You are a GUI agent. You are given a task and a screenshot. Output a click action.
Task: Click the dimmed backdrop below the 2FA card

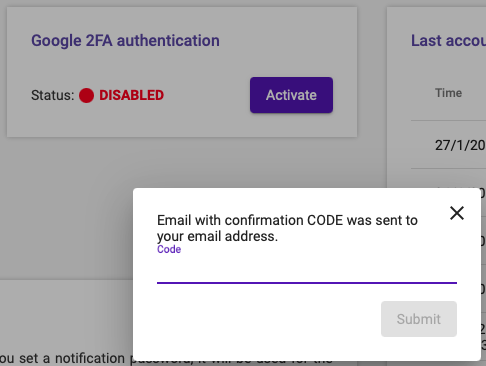click(x=67, y=207)
